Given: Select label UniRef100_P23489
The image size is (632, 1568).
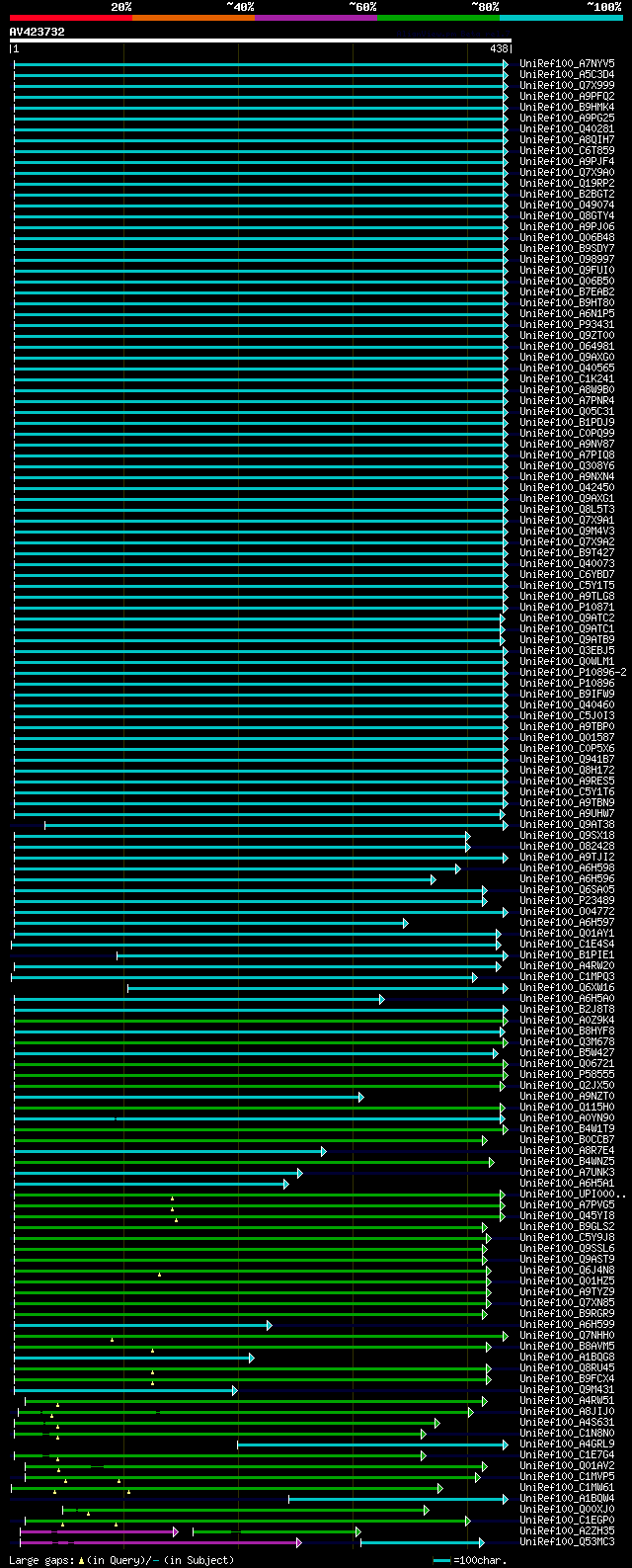Looking at the screenshot, I should tap(567, 900).
